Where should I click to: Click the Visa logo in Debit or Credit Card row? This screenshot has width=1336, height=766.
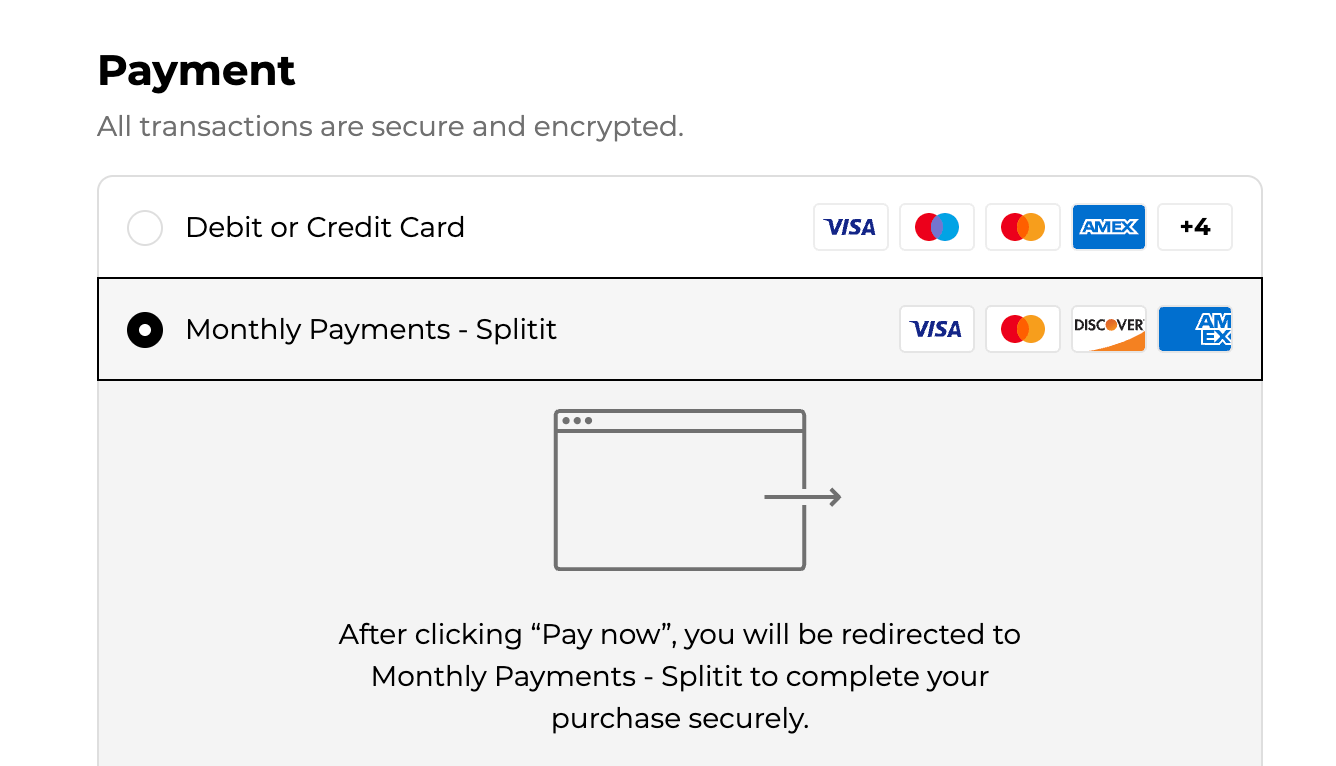(x=850, y=227)
